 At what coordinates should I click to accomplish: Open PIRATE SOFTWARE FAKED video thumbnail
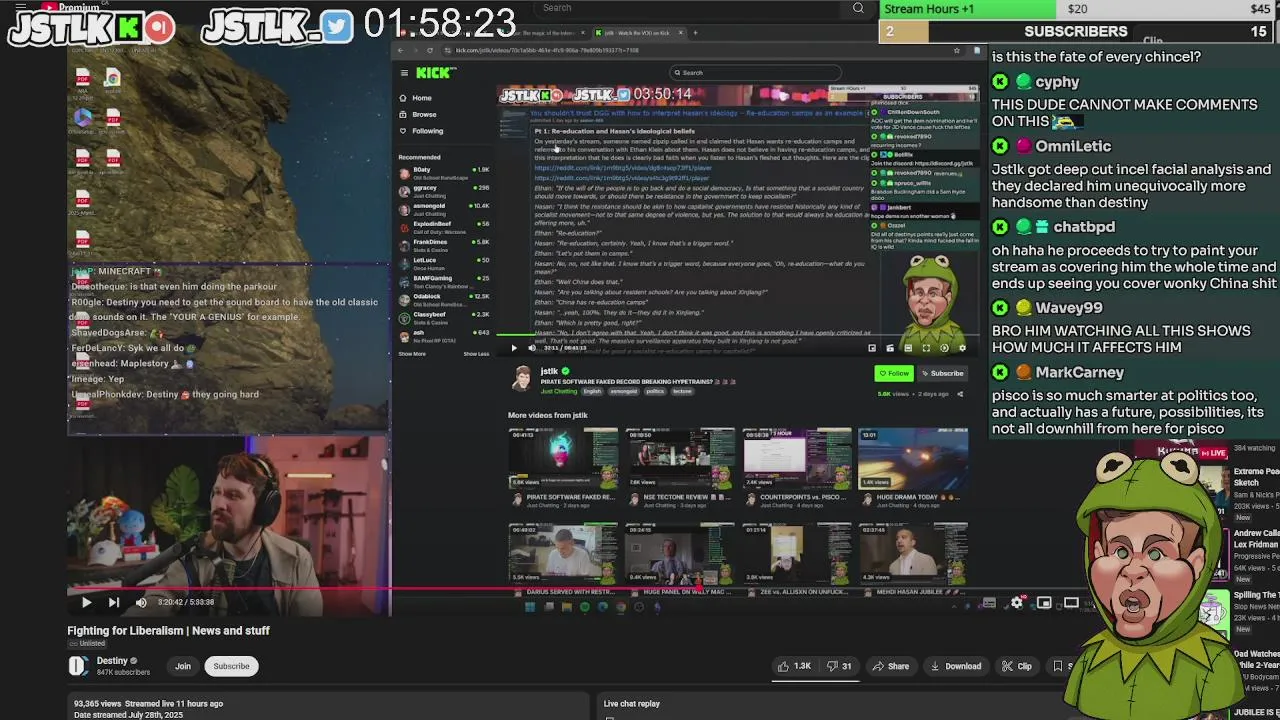563,458
